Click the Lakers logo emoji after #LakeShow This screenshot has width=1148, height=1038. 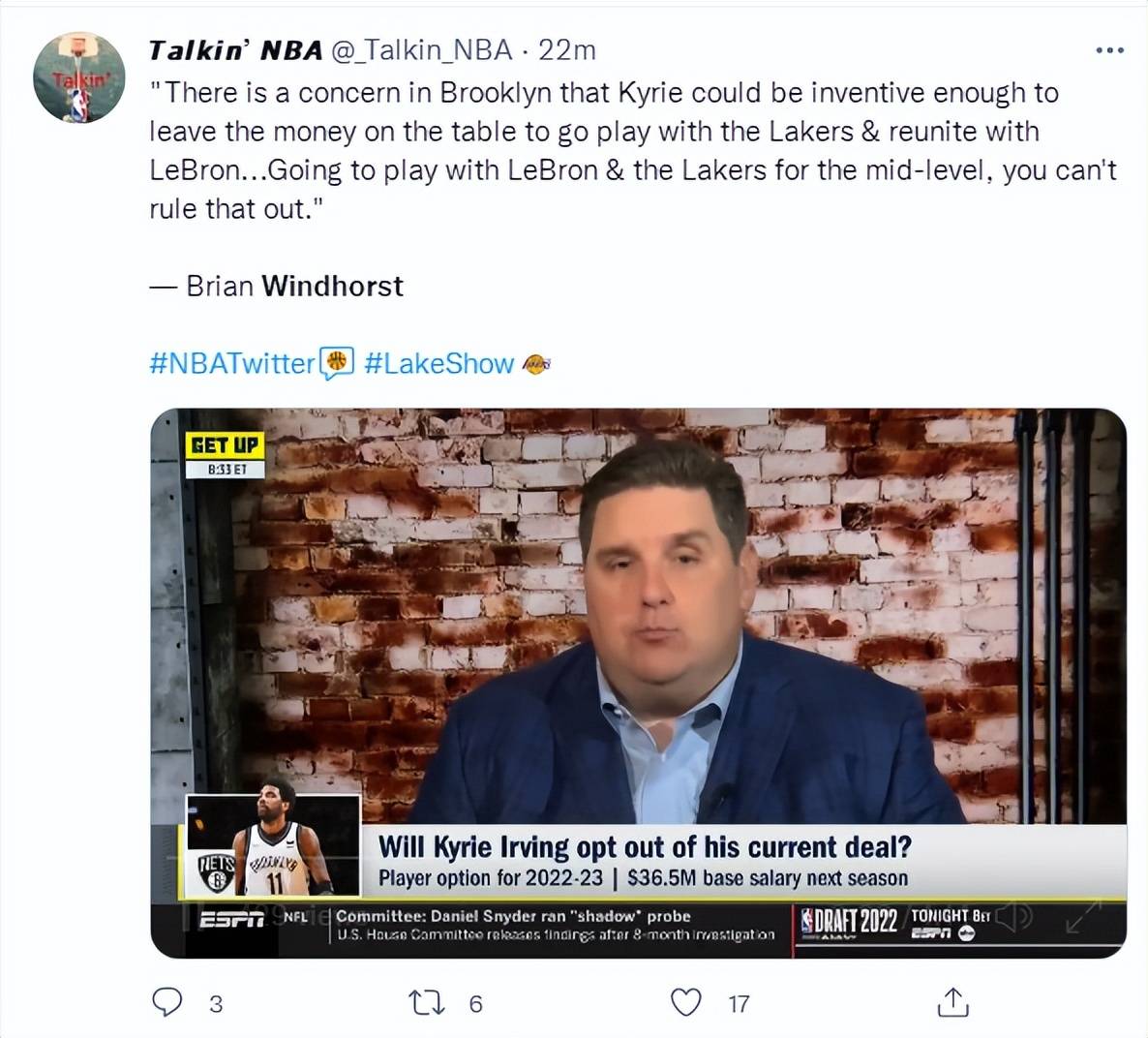coord(536,364)
